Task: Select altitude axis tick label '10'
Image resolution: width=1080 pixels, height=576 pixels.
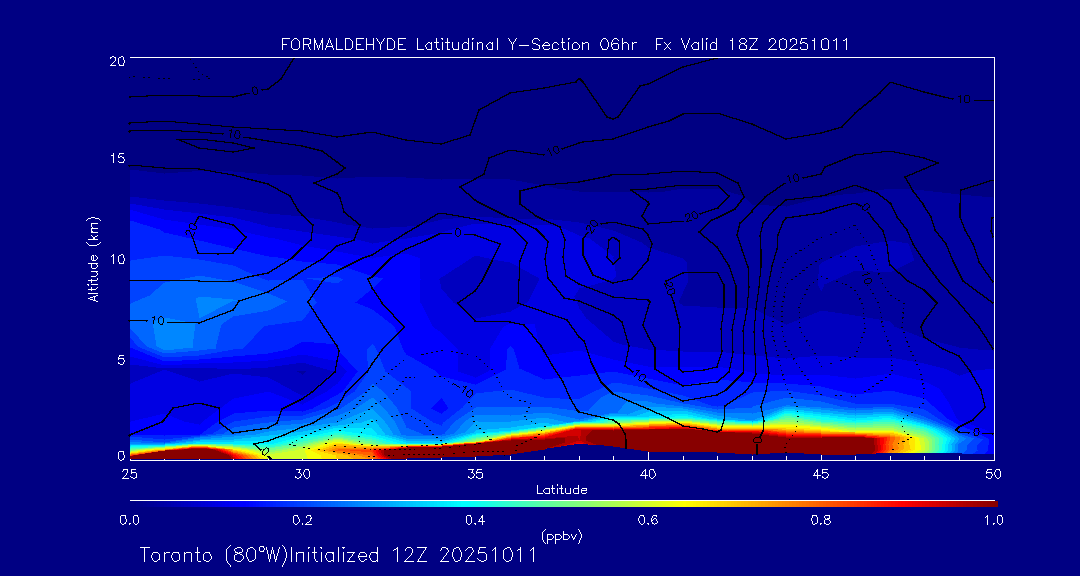Action: [x=116, y=259]
